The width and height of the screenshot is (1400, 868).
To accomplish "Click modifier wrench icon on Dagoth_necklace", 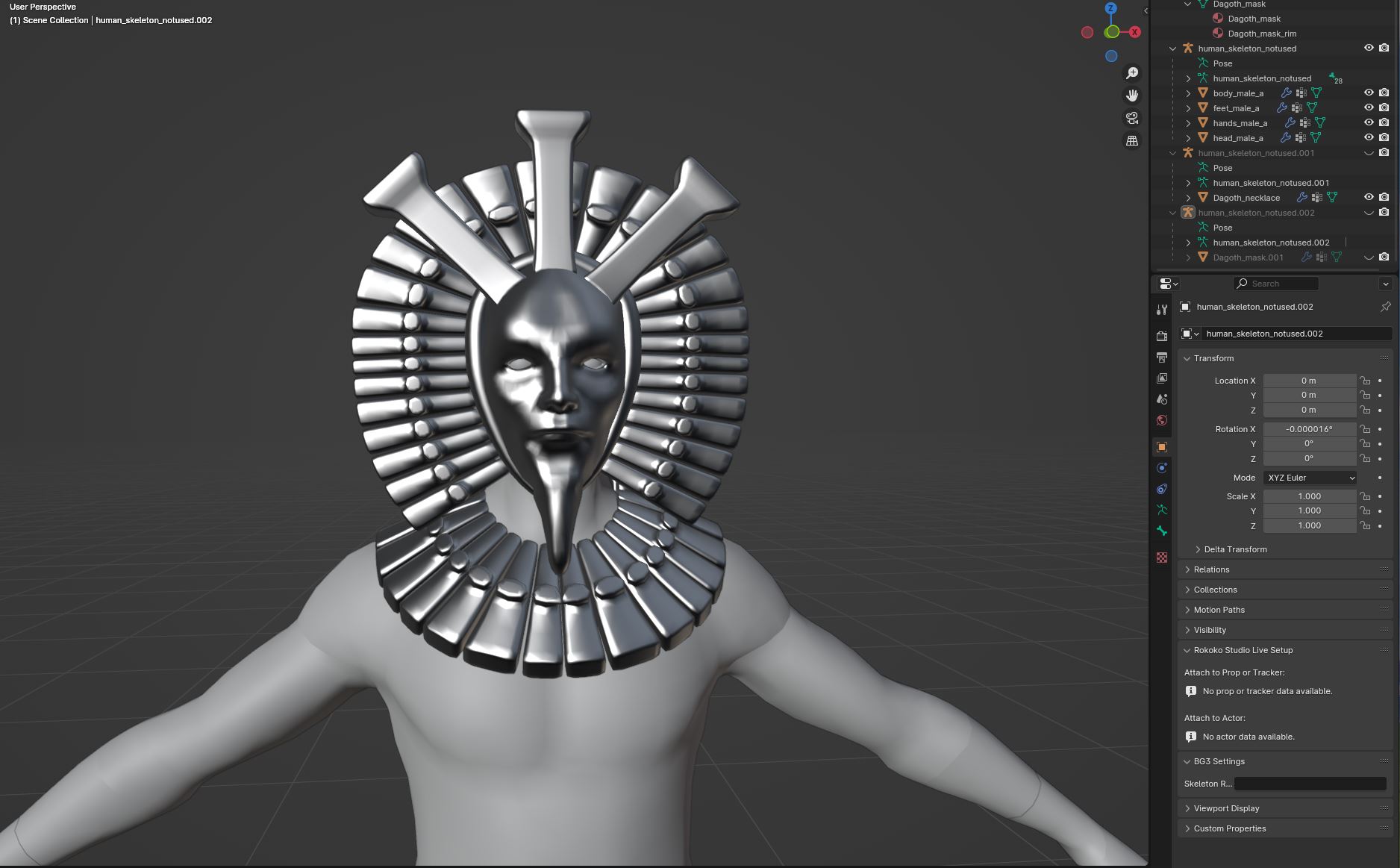I will [1301, 198].
